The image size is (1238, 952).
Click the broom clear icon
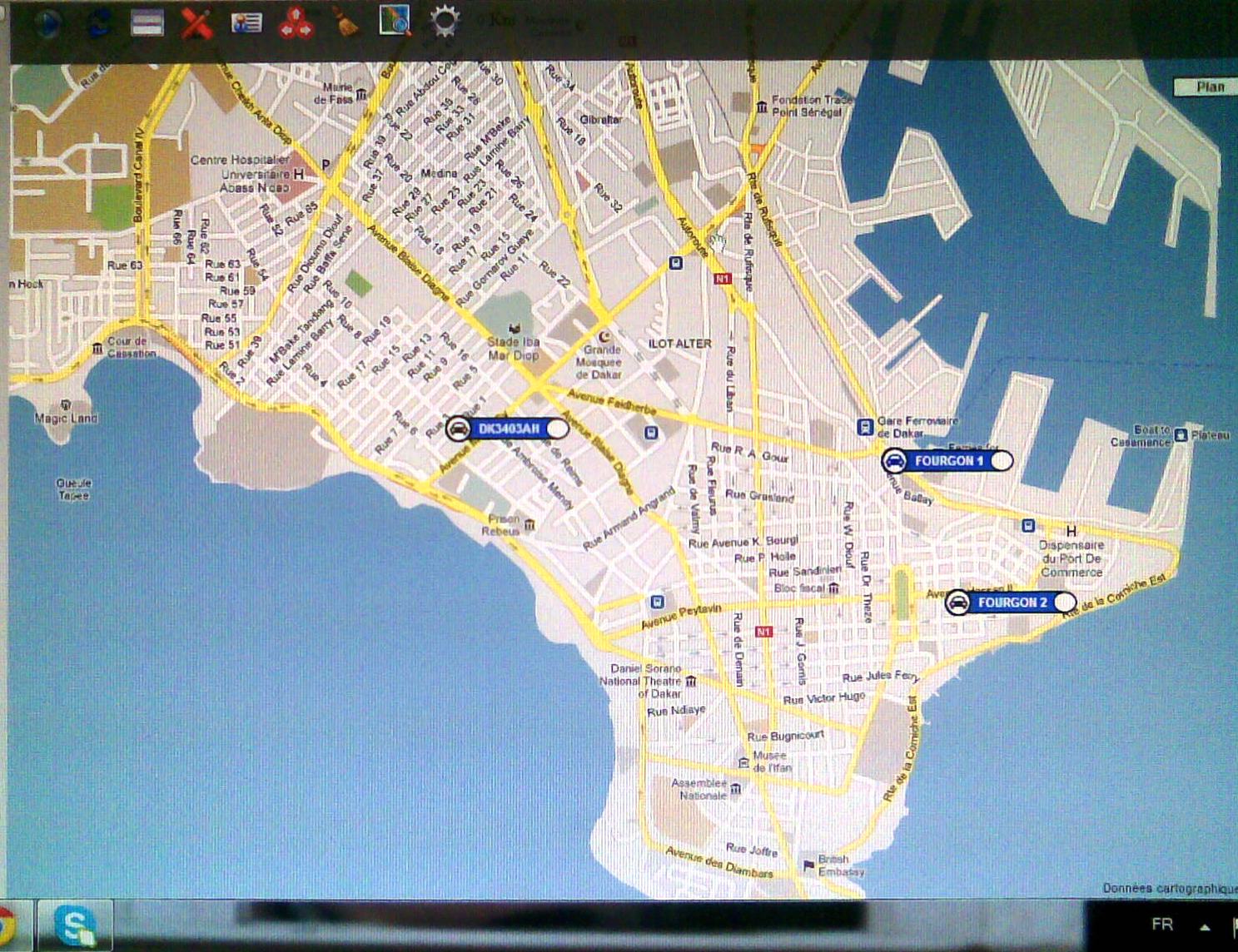coord(346,22)
